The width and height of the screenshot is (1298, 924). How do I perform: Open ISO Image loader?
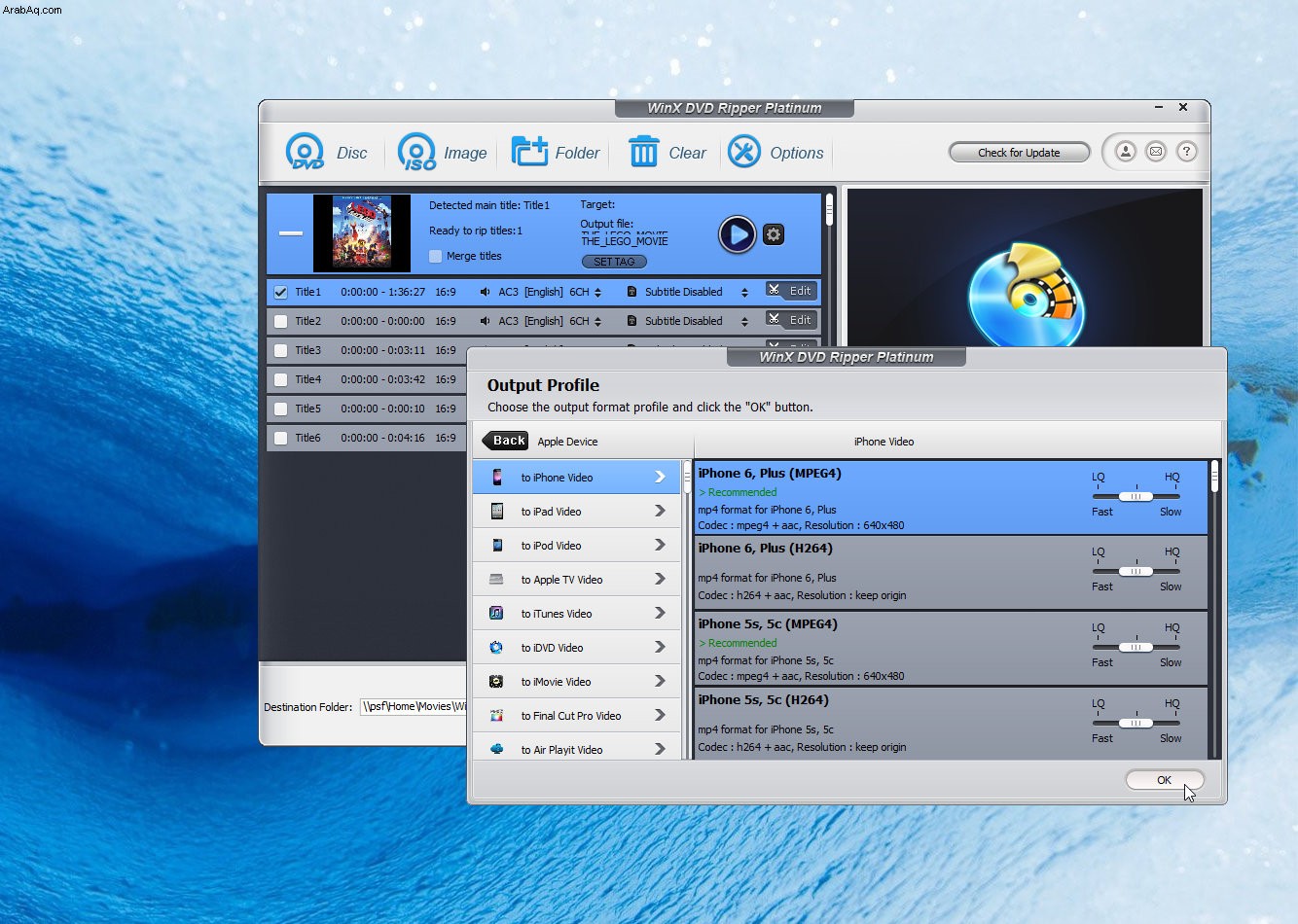click(443, 153)
